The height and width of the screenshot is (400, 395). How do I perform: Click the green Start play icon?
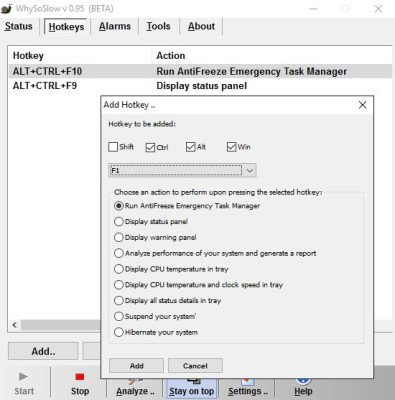(x=23, y=377)
